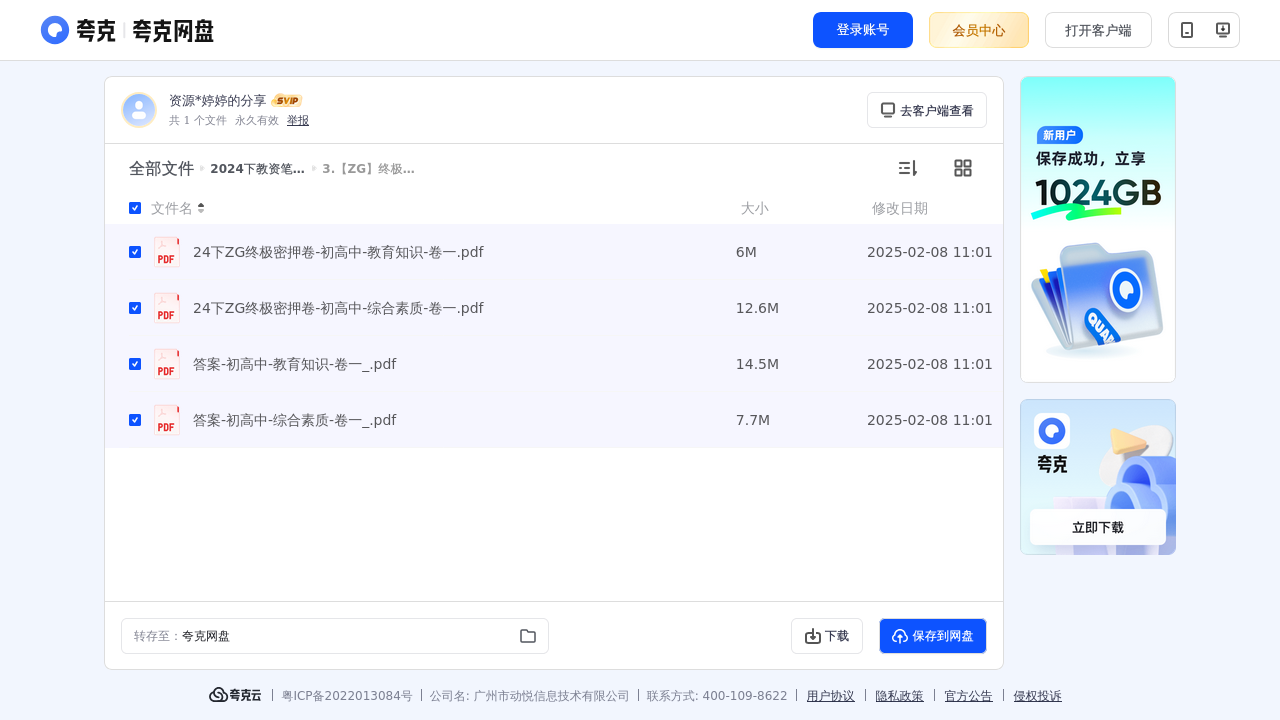Image resolution: width=1280 pixels, height=720 pixels.
Task: Click the Quark app icon in the download ad
Action: [x=1052, y=431]
